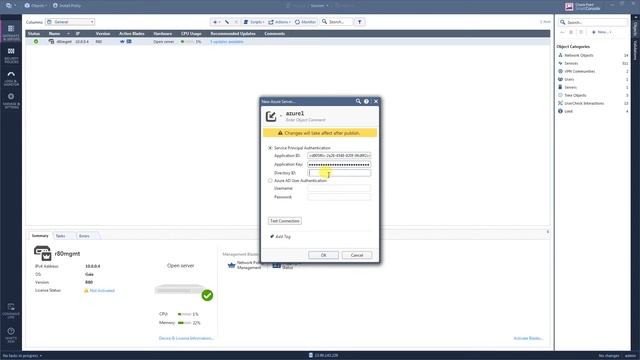Click the Application ID field
Viewport: 640px width, 360px height.
click(339, 156)
